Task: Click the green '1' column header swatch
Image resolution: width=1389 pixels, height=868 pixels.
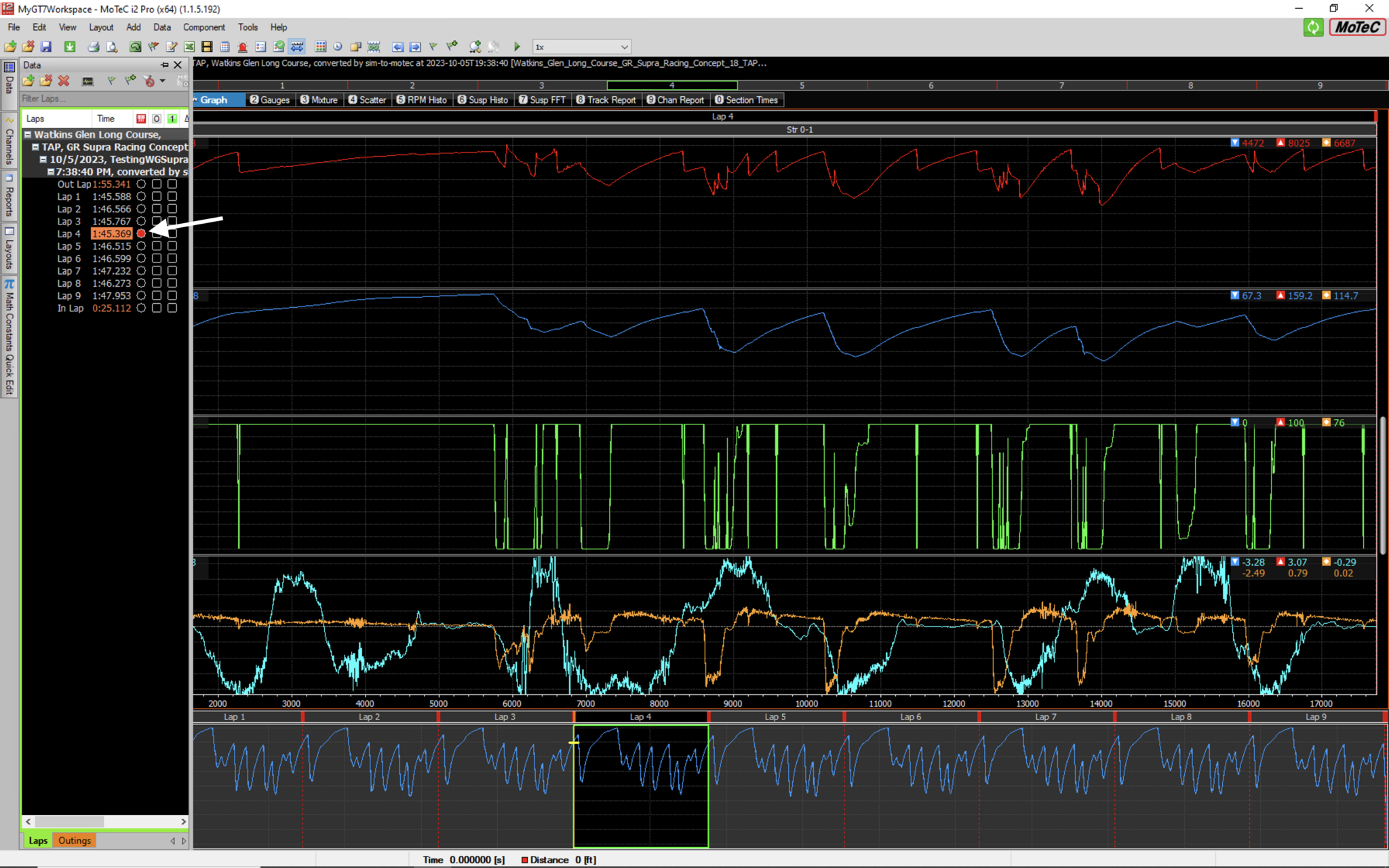Action: click(172, 118)
